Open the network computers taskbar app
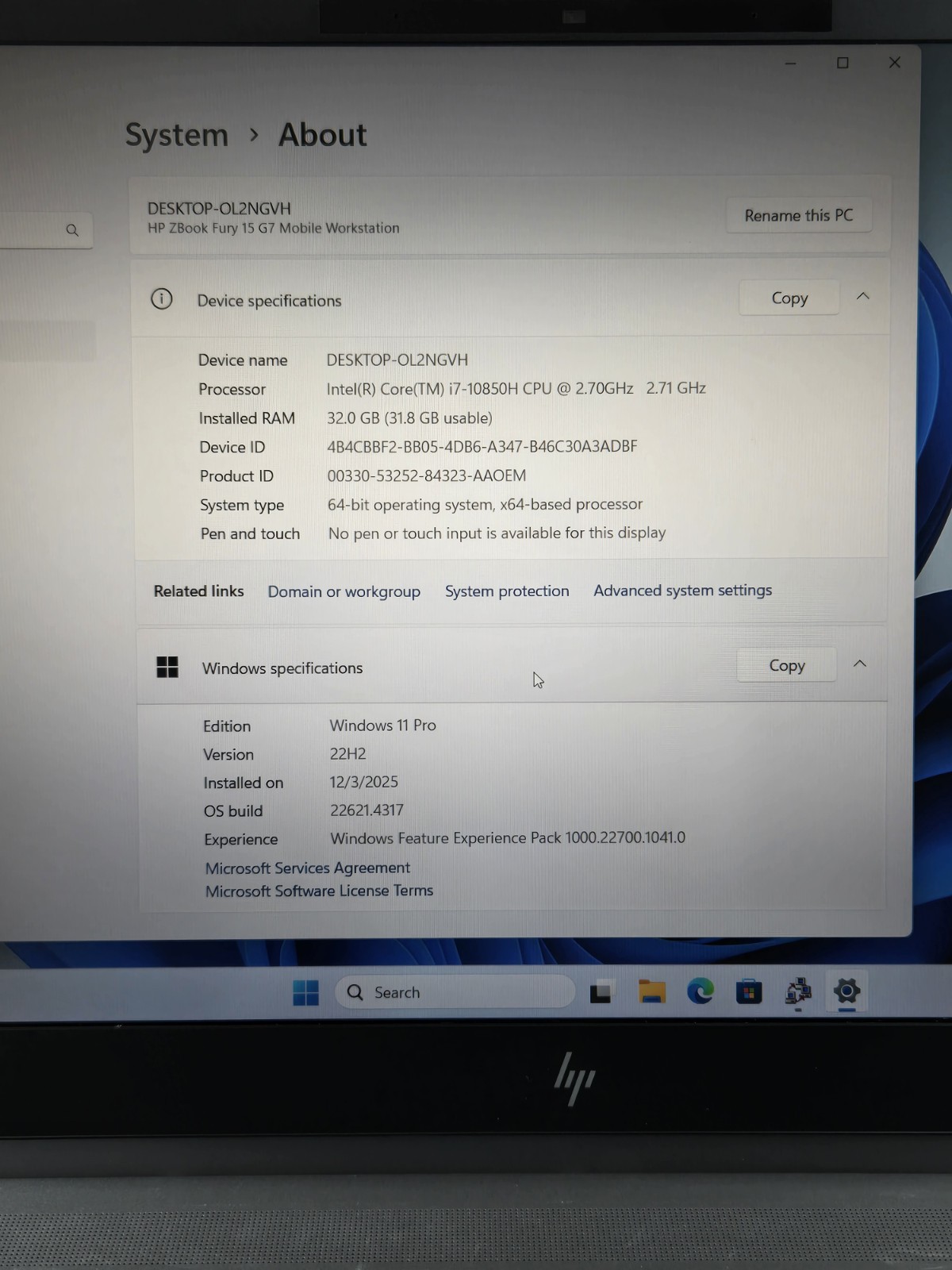 [798, 991]
